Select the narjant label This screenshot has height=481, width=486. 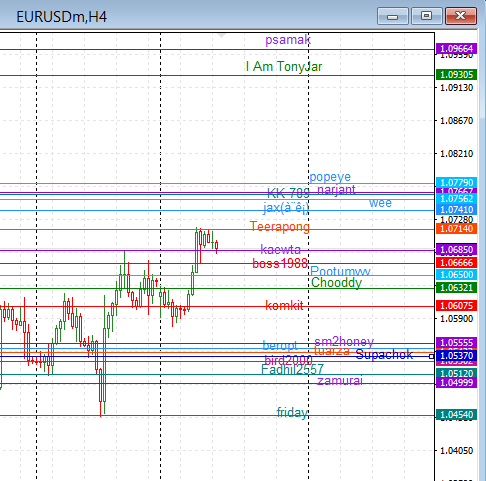point(336,190)
